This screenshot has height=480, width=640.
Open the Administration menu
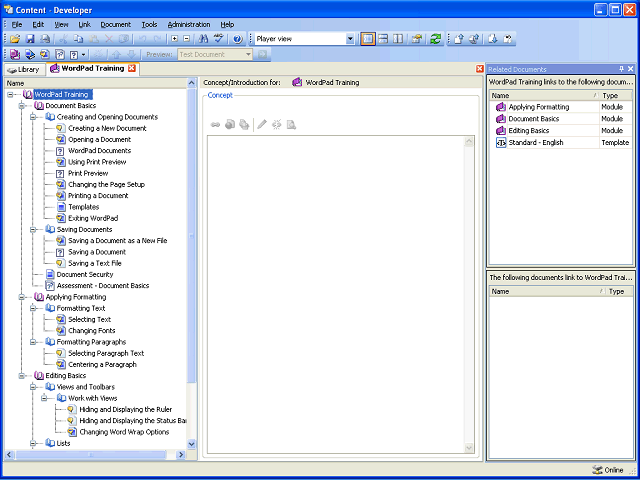189,24
